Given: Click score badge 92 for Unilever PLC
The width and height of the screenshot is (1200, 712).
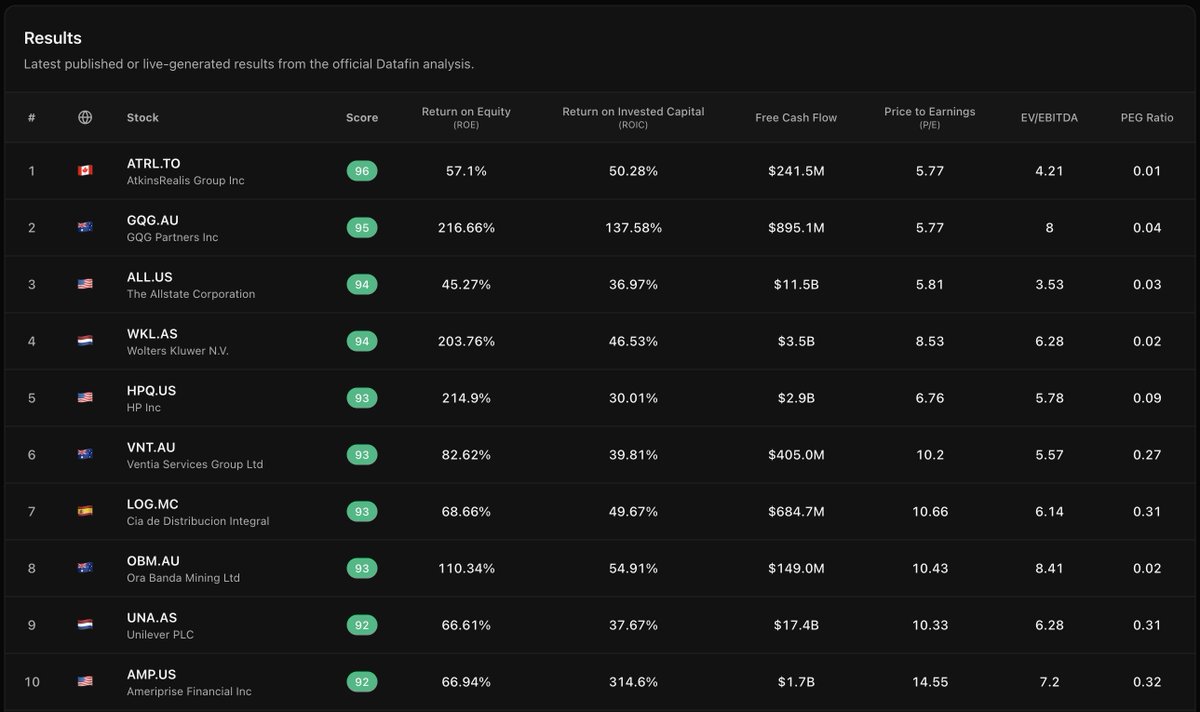Looking at the screenshot, I should pyautogui.click(x=362, y=625).
